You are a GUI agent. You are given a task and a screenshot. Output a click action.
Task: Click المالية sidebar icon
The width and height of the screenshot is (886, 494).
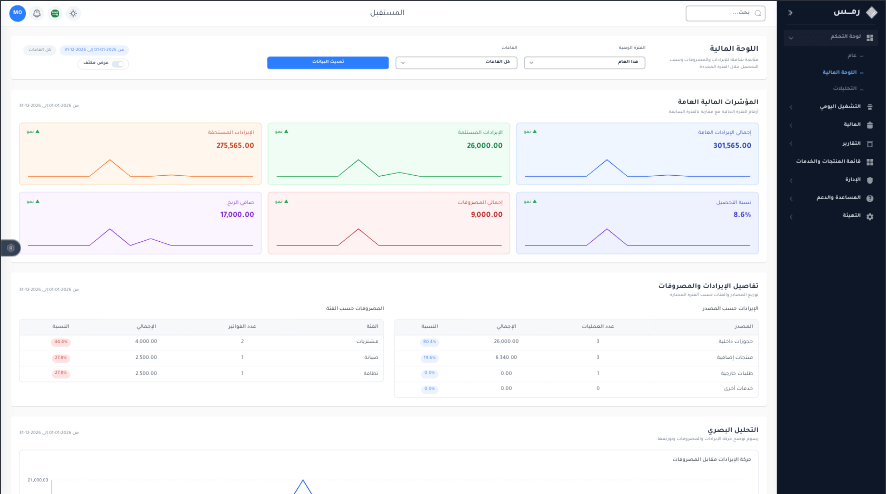point(870,125)
